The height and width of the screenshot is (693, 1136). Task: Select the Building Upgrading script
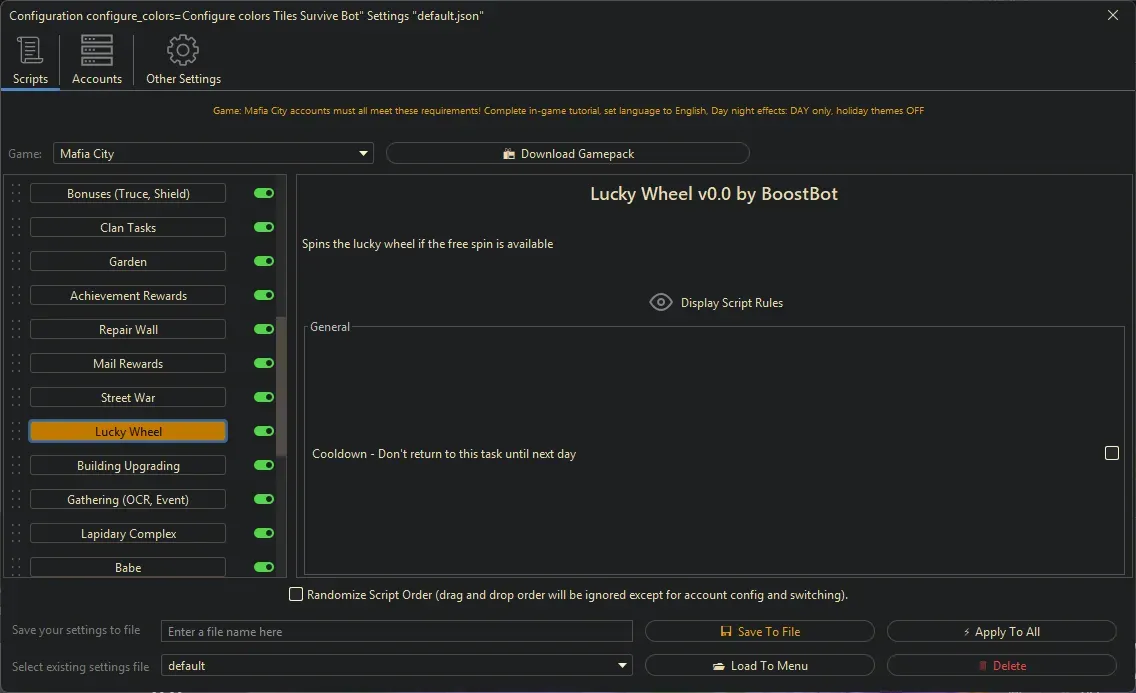[x=128, y=466]
